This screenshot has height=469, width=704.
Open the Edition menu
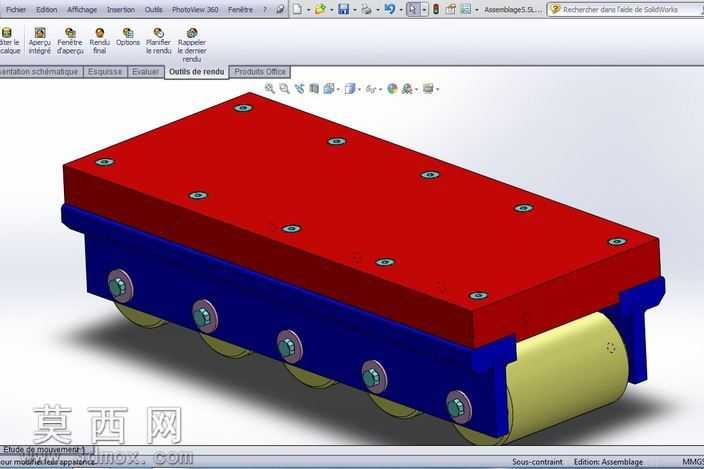(x=46, y=9)
